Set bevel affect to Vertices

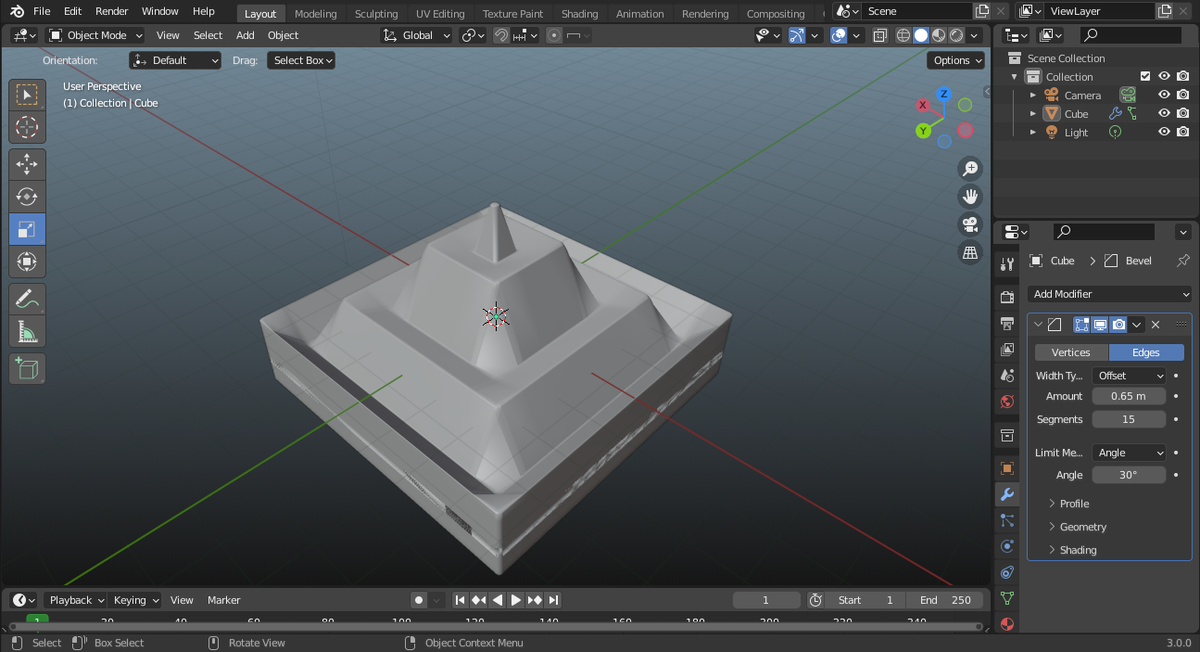click(1071, 352)
